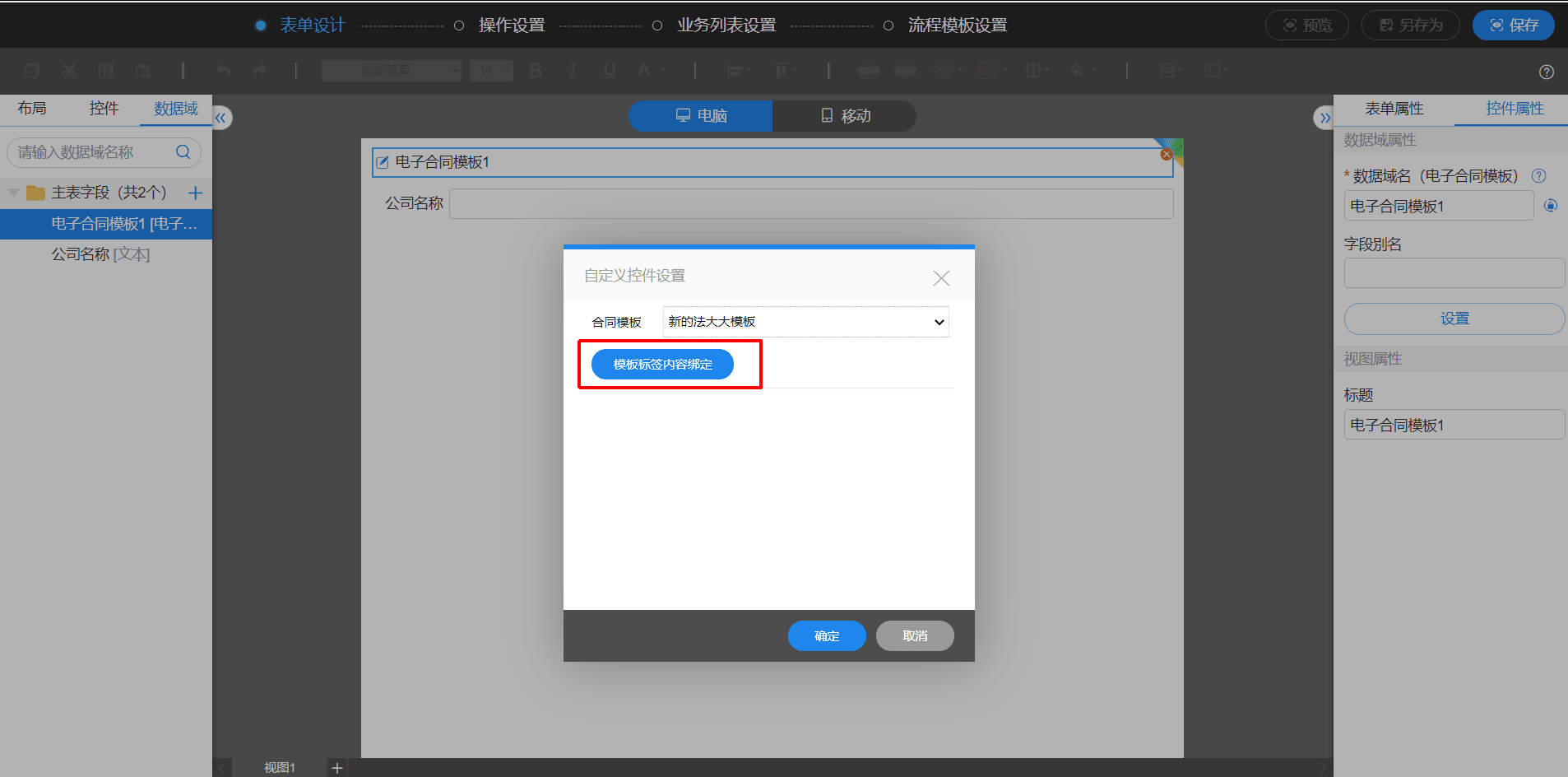Click help icon next to 数据域名 label
The height and width of the screenshot is (777, 1568).
[1539, 175]
